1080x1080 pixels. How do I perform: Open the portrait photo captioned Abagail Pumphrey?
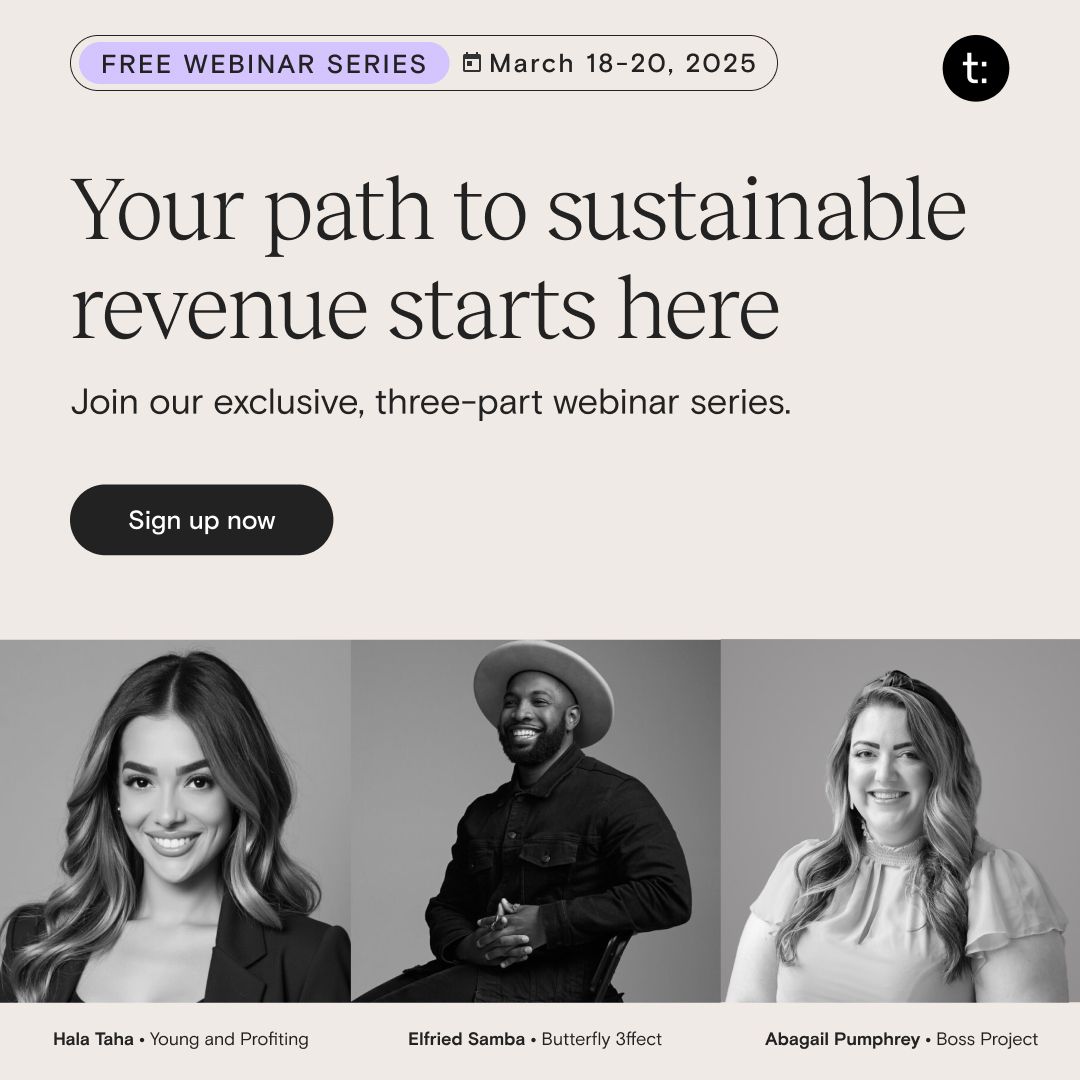[900, 820]
